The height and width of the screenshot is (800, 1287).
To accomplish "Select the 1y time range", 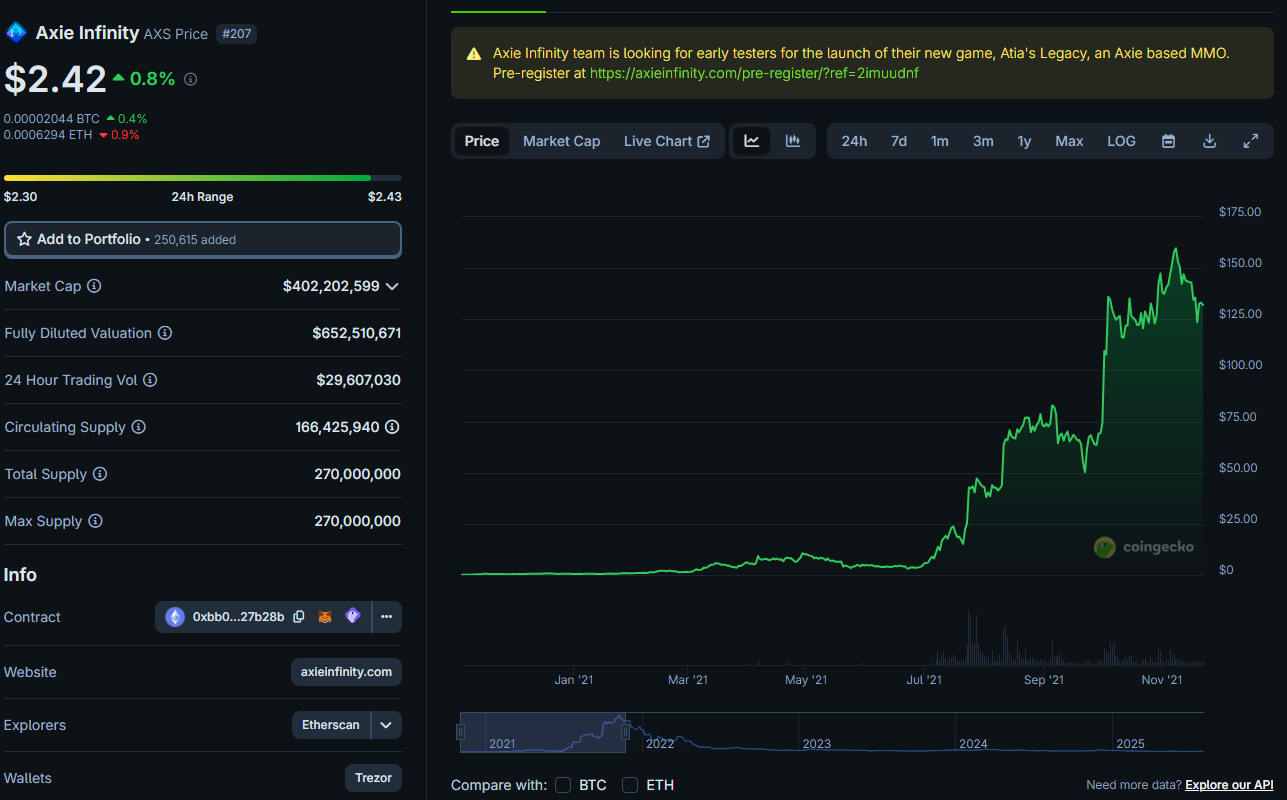I will point(1024,141).
